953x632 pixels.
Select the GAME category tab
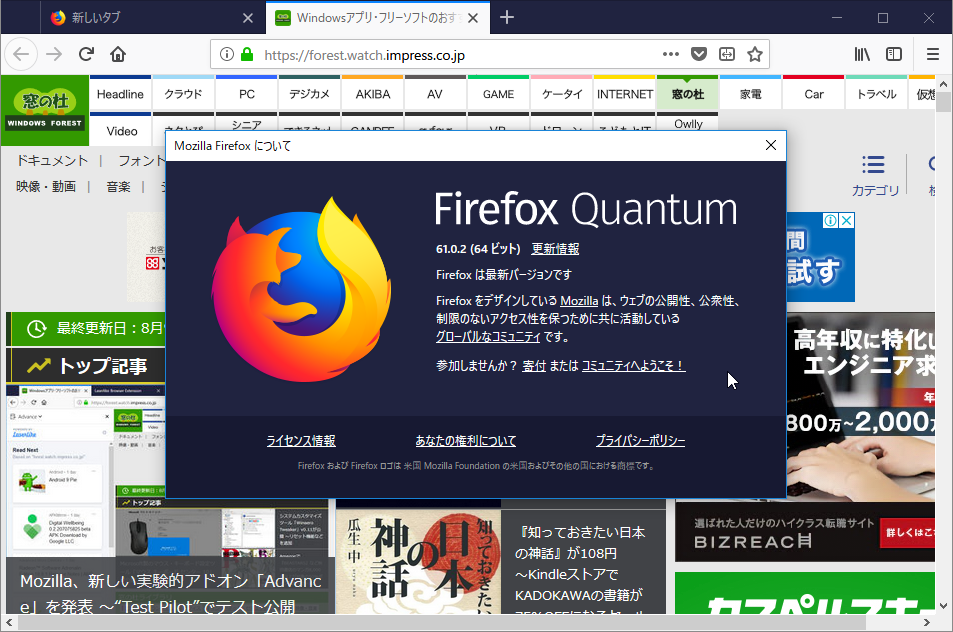pos(497,93)
